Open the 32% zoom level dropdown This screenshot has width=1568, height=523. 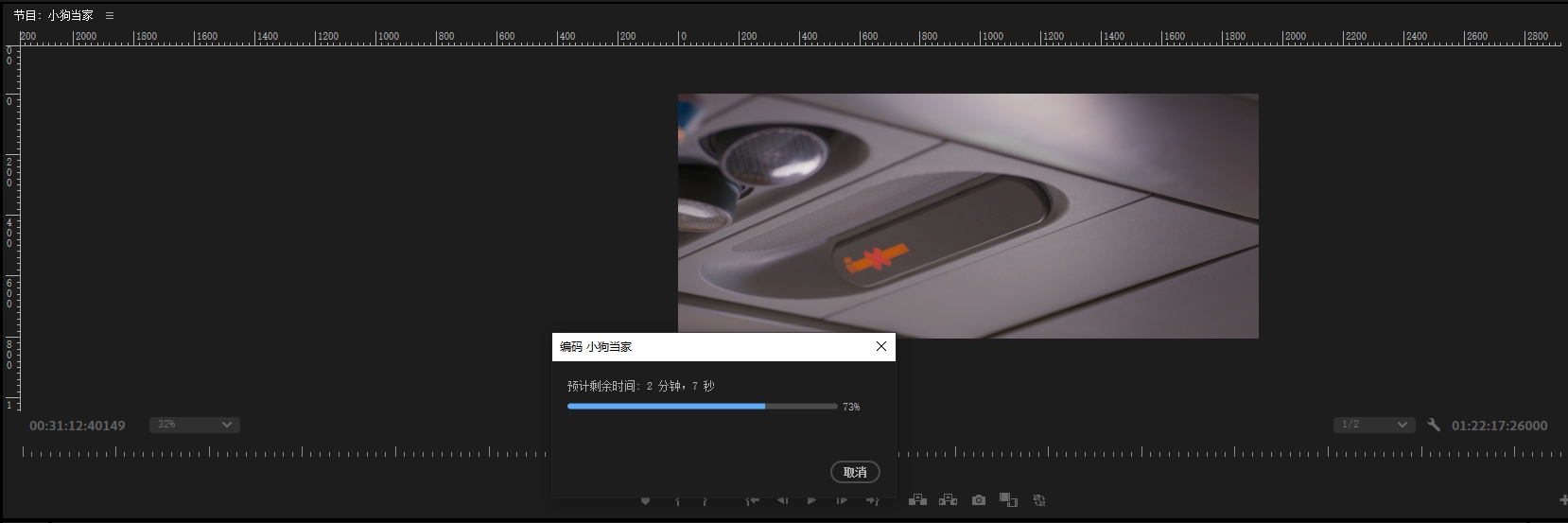point(194,425)
